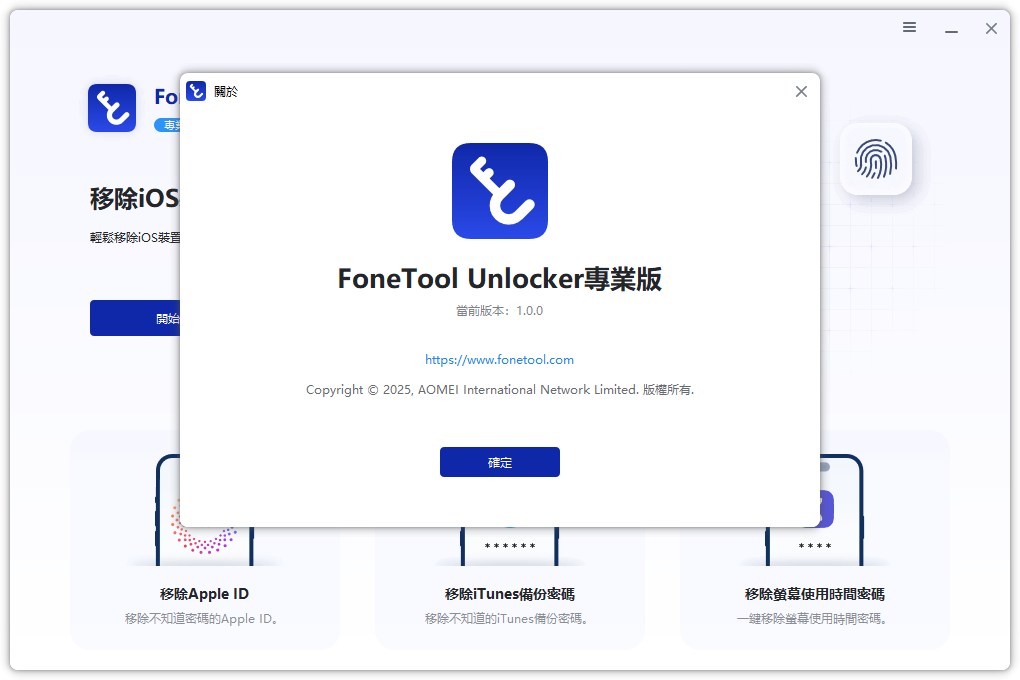Close the 關於 dialog with X
This screenshot has height=680, width=1020.
(801, 92)
